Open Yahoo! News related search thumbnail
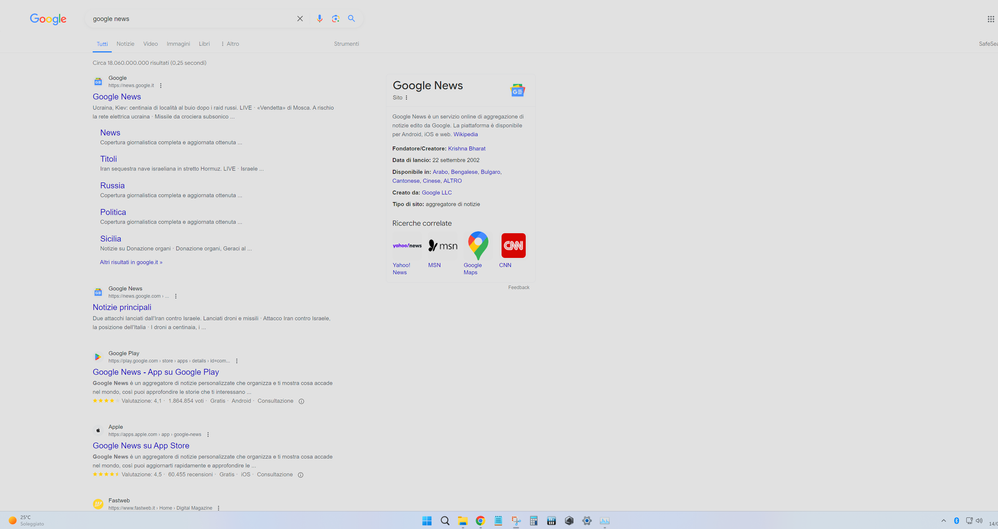This screenshot has height=529, width=998. (407, 246)
